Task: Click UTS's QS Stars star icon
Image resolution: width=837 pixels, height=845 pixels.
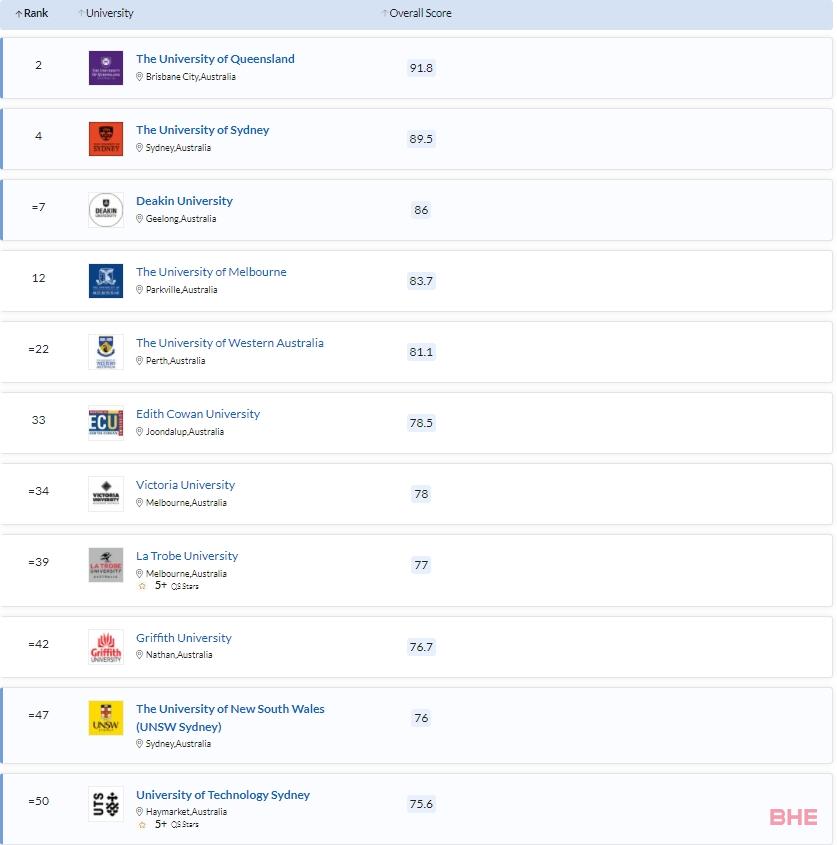Action: pyautogui.click(x=142, y=825)
